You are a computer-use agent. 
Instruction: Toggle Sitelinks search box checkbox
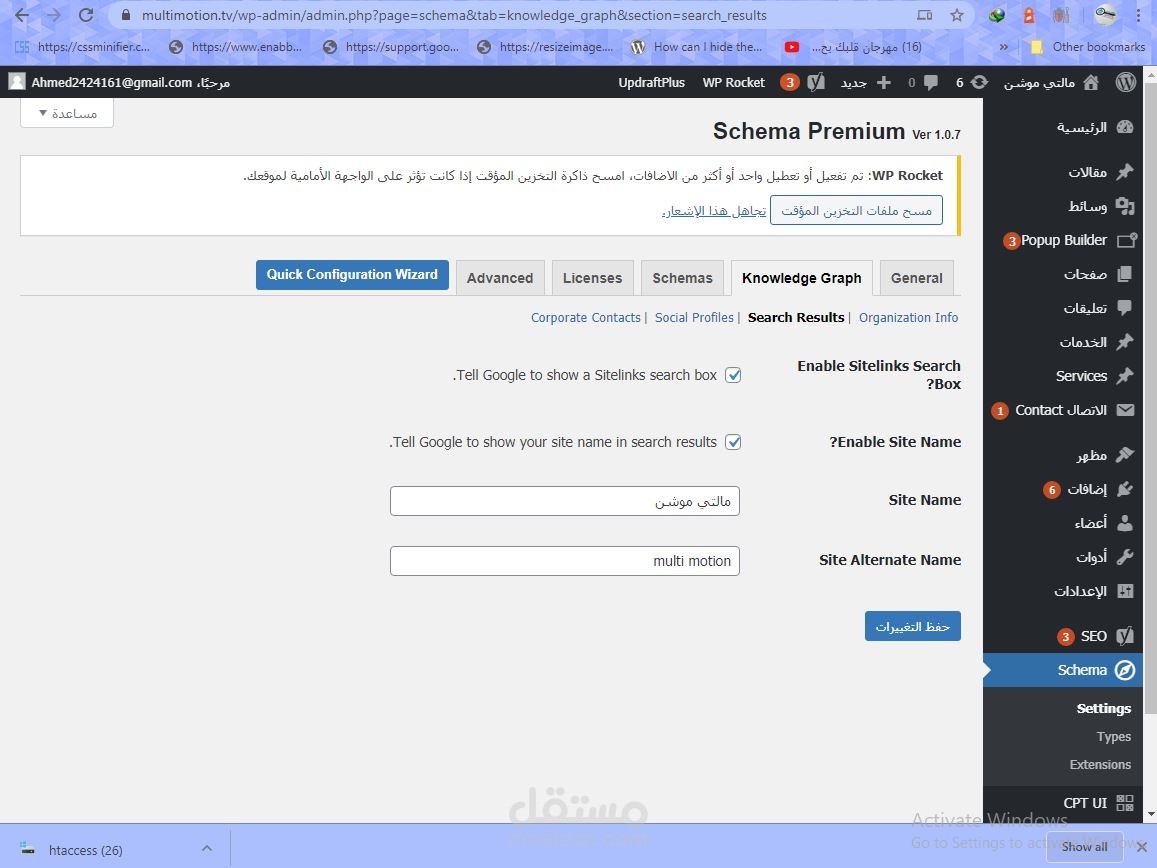pyautogui.click(x=733, y=375)
